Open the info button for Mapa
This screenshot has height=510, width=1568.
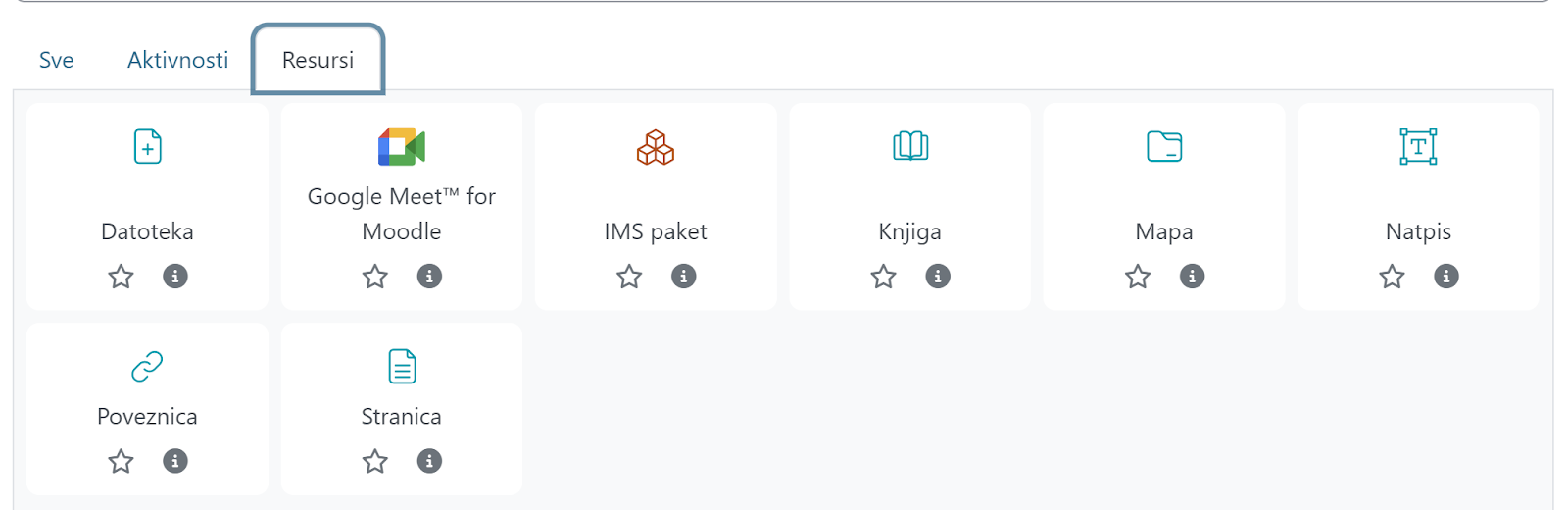point(1192,277)
